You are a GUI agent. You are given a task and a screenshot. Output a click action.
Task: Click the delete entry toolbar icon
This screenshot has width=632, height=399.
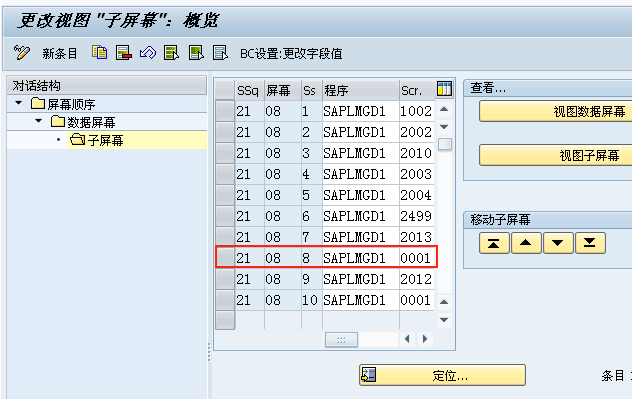pos(124,52)
